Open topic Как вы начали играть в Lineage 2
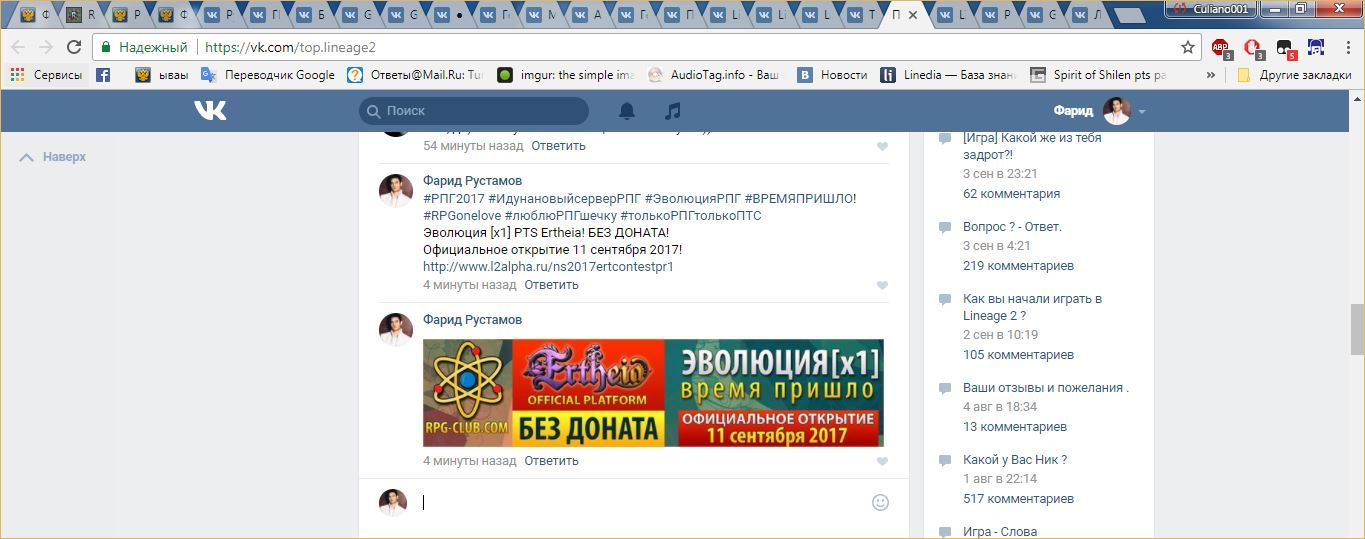The image size is (1365, 539). click(1032, 307)
